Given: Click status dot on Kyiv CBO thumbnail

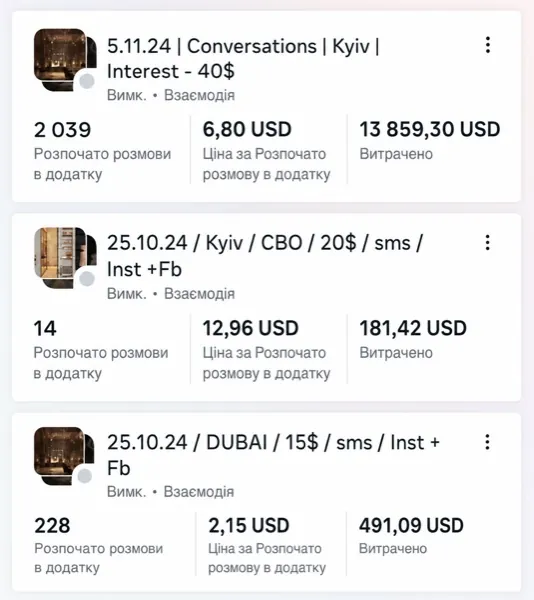Looking at the screenshot, I should pos(87,279).
